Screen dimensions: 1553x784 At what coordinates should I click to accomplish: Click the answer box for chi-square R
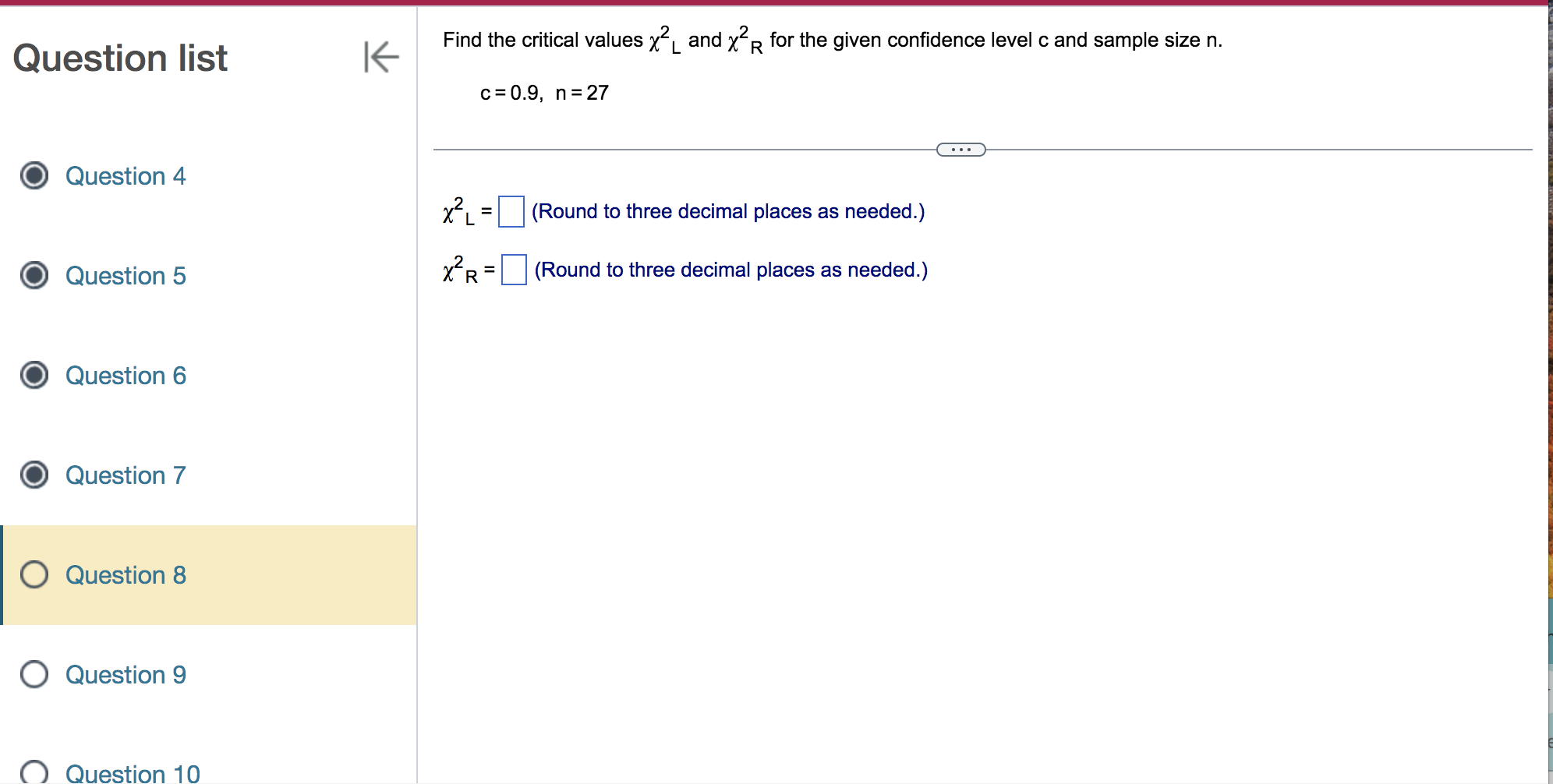pyautogui.click(x=514, y=270)
